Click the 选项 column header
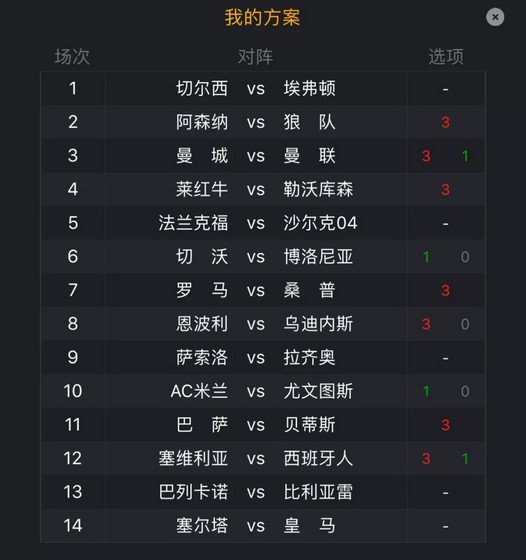 [446, 57]
